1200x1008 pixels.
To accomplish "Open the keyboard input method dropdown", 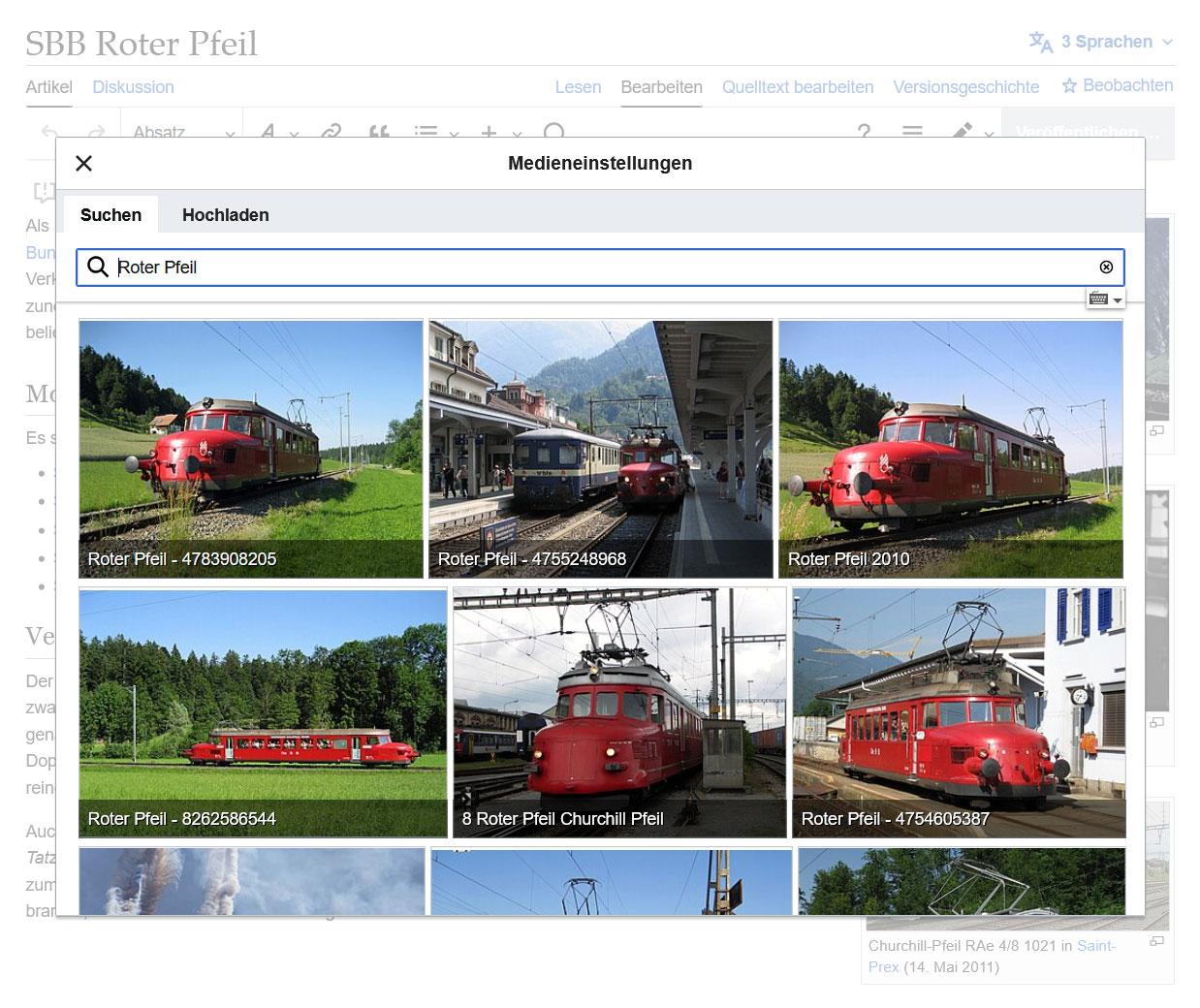I will 1105,299.
